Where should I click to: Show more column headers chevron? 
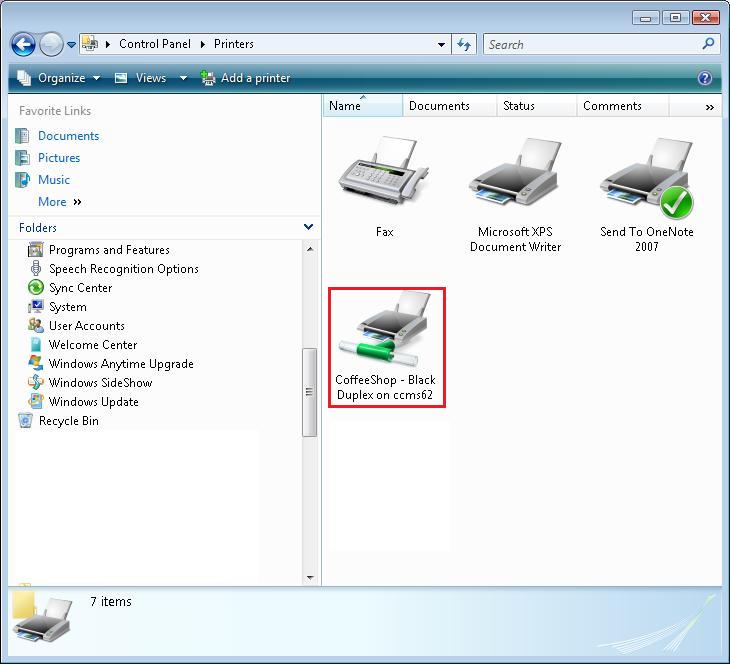710,106
